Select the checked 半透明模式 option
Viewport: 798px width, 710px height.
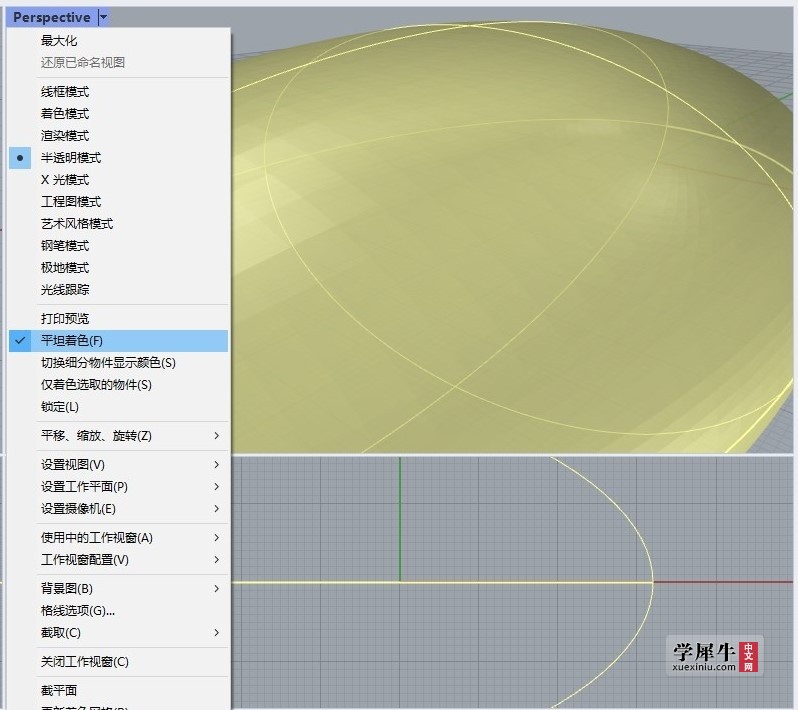coord(119,158)
